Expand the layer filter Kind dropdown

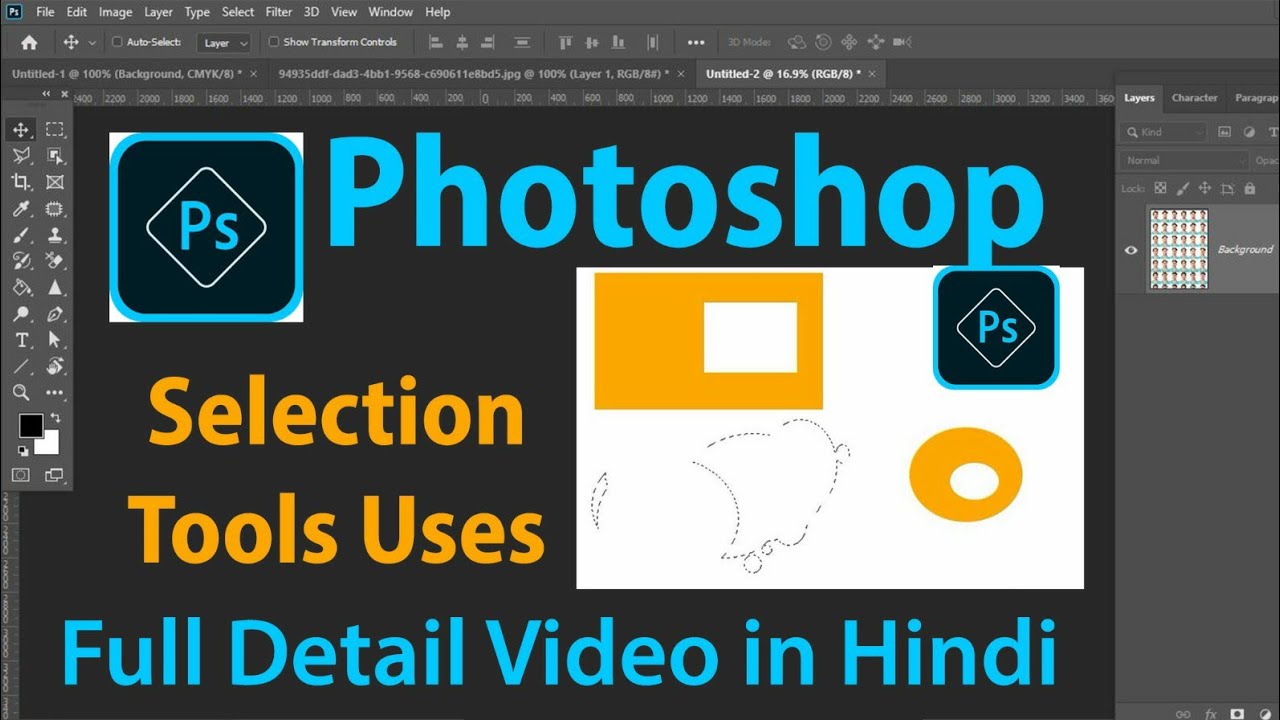[1164, 132]
